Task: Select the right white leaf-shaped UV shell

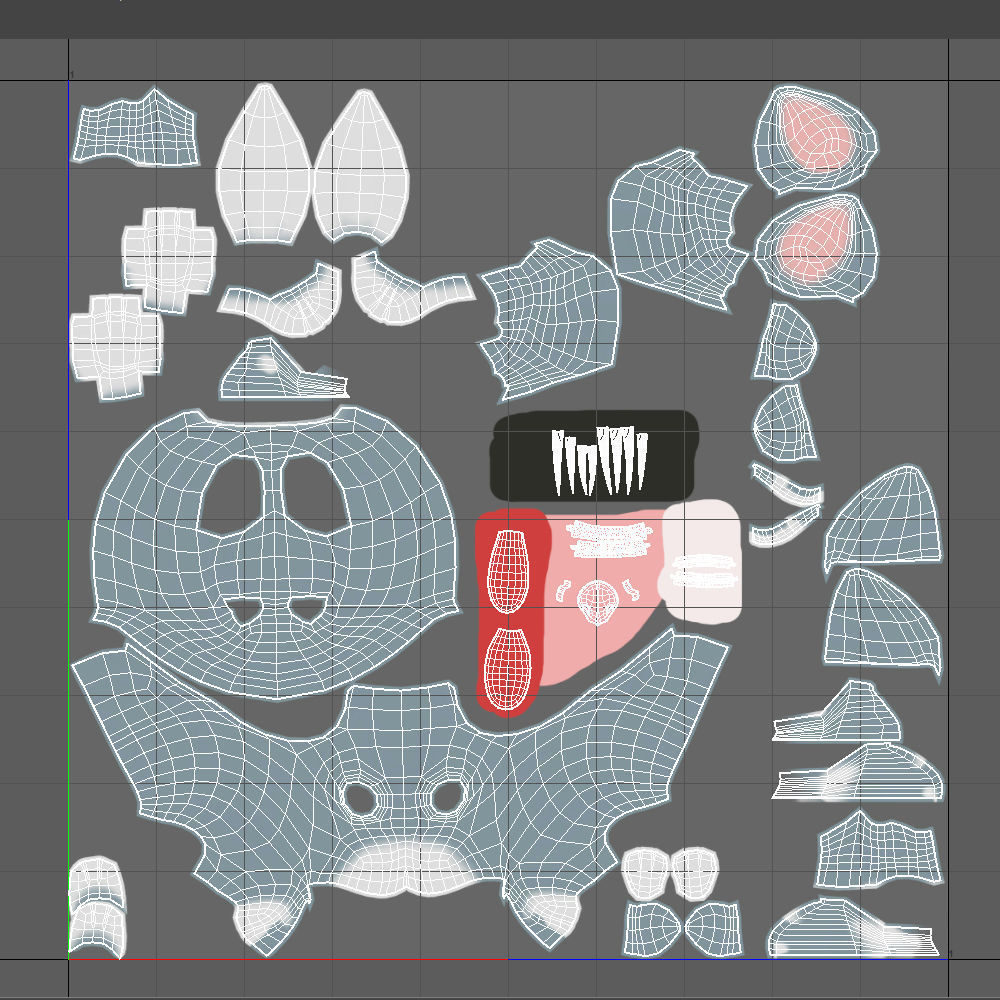Action: (361, 167)
